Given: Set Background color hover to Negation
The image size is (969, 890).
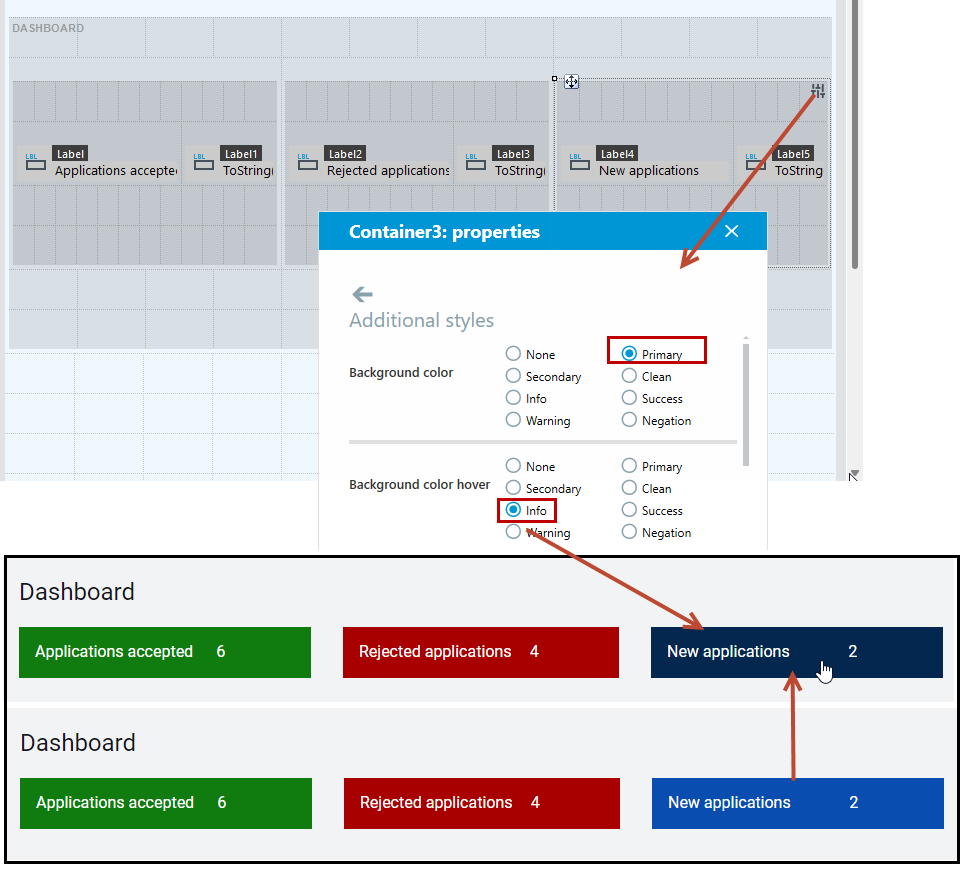Looking at the screenshot, I should coord(629,532).
